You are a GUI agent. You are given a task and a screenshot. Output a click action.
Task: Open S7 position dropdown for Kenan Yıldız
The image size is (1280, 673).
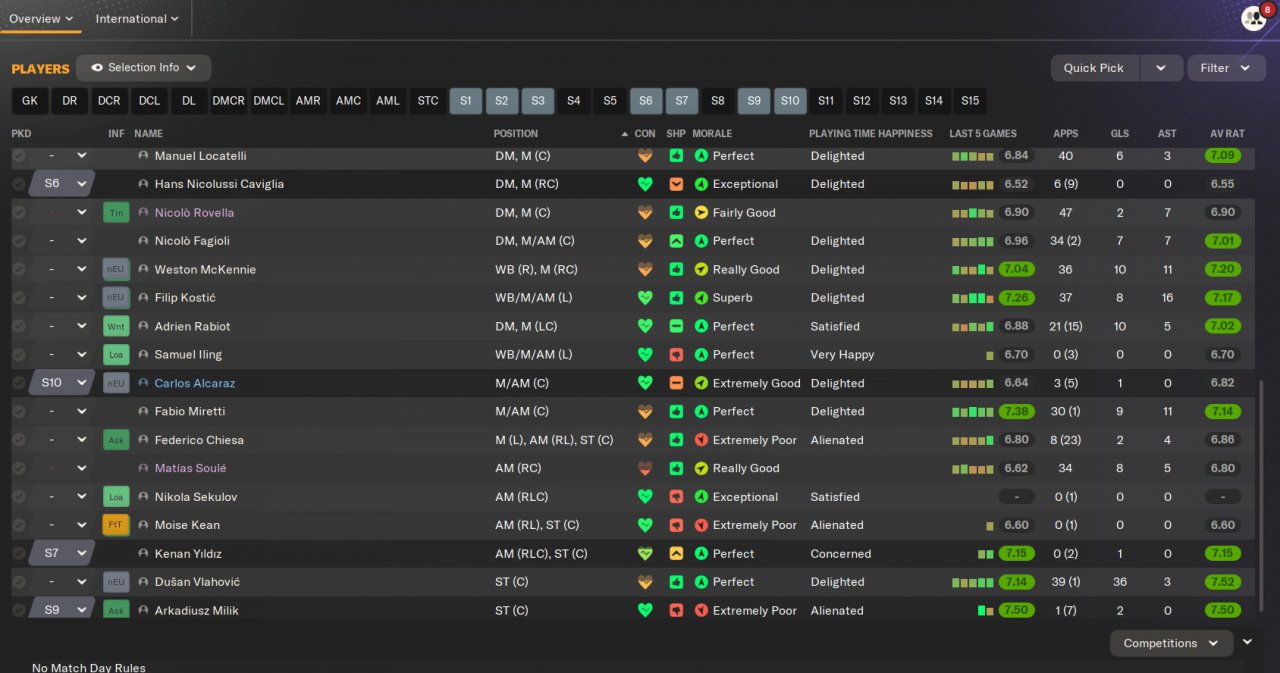click(x=62, y=553)
